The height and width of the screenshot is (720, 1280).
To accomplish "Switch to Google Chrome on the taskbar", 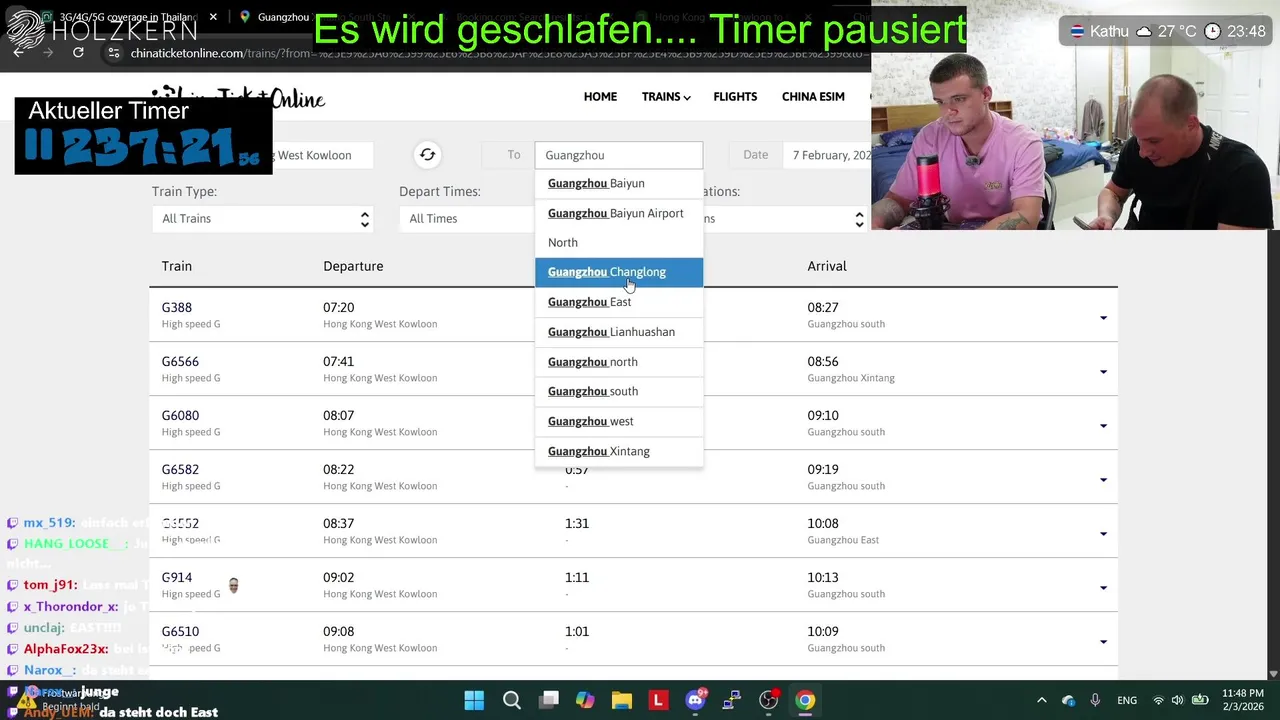I will tap(805, 700).
